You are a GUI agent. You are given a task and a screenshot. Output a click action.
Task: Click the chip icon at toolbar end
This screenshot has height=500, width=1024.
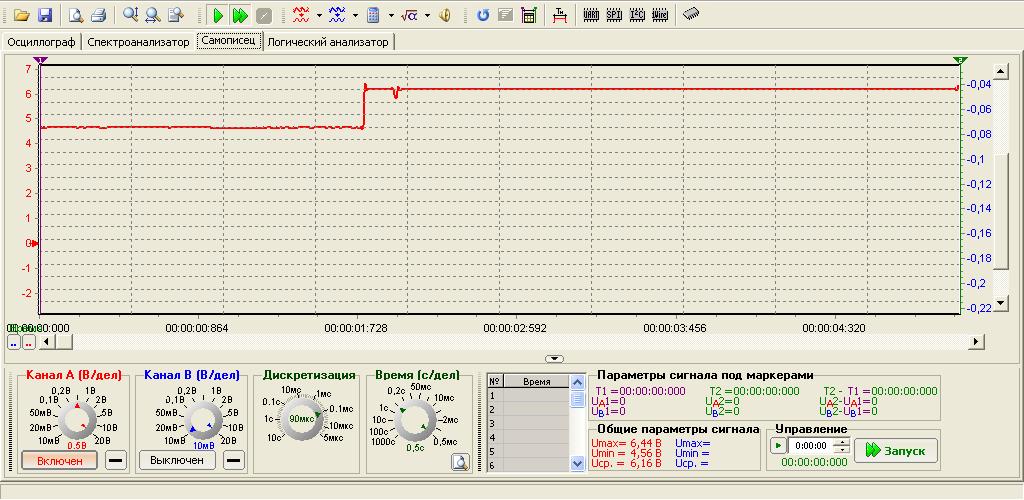691,15
